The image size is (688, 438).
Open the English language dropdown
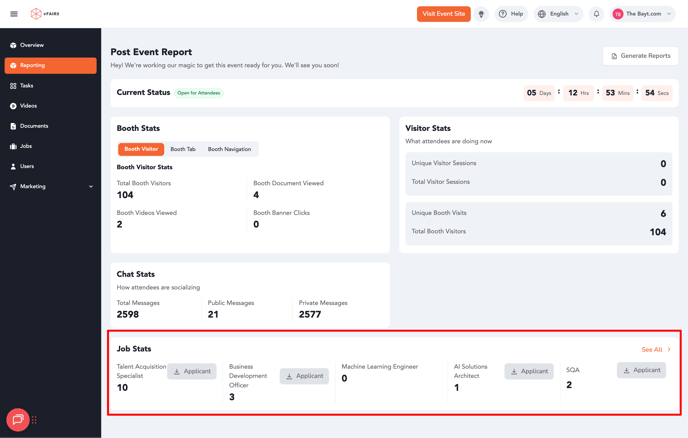pyautogui.click(x=558, y=14)
